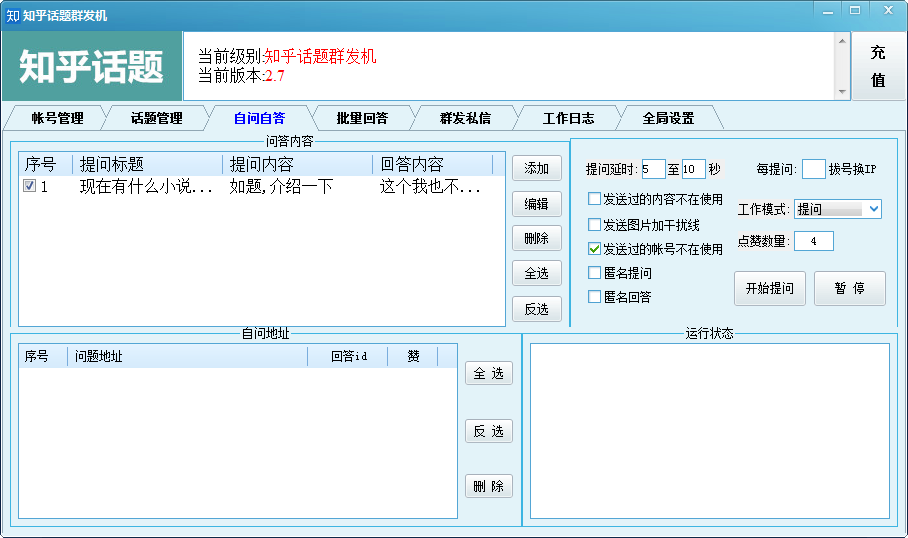Viewport: 908px width, 538px height.
Task: Open the 帐号管理 tab
Action: 57,118
